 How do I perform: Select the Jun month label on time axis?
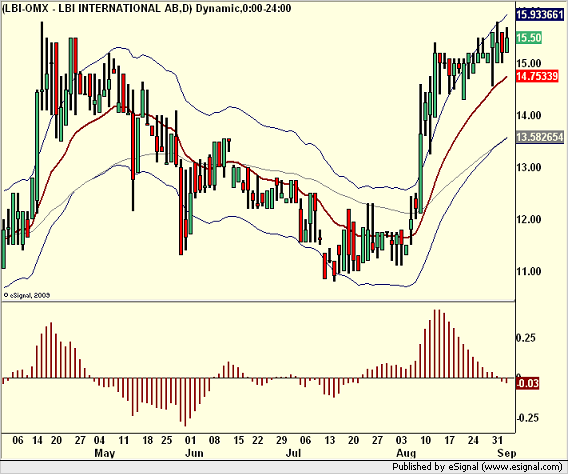[194, 453]
